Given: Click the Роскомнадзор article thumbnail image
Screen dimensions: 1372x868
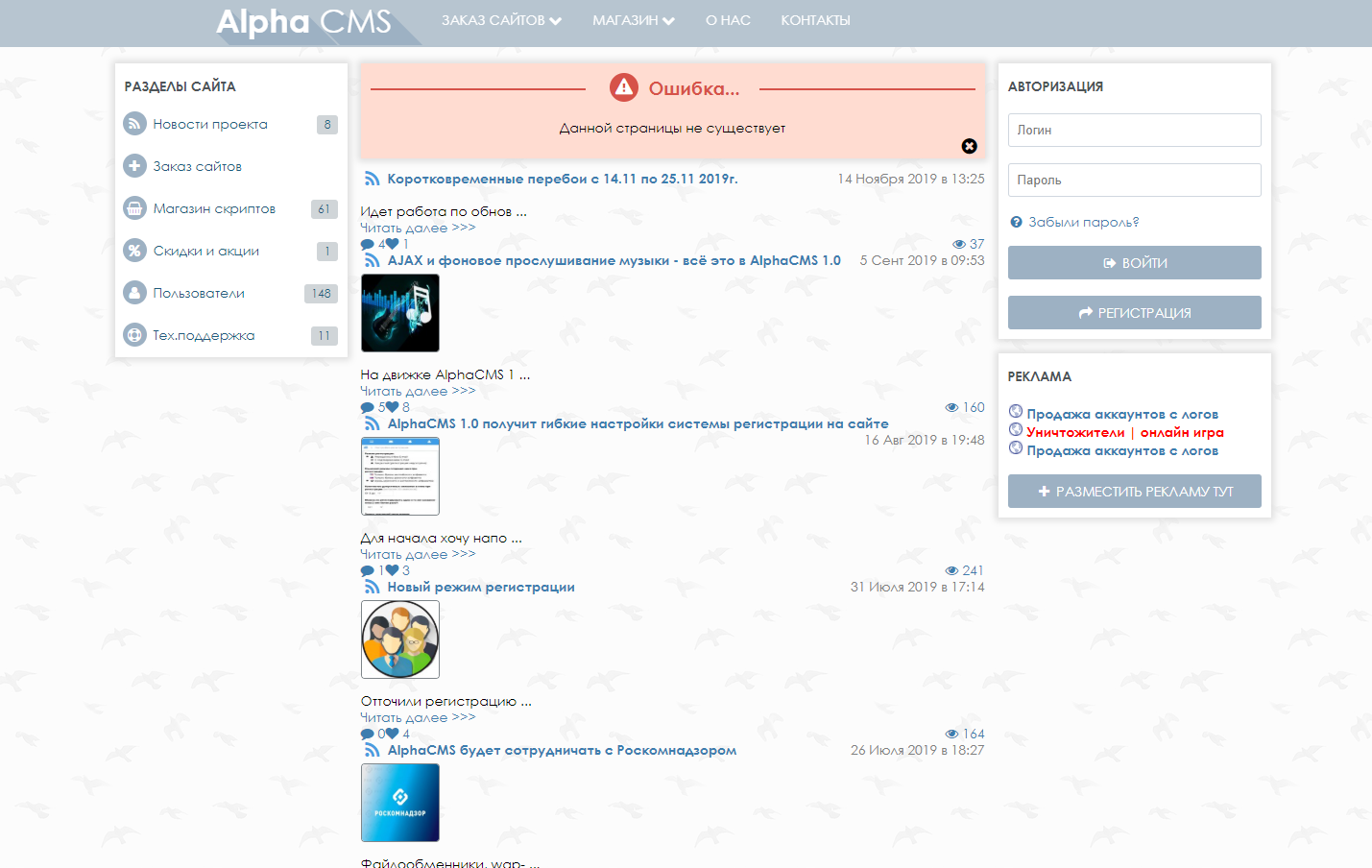Looking at the screenshot, I should tap(400, 803).
